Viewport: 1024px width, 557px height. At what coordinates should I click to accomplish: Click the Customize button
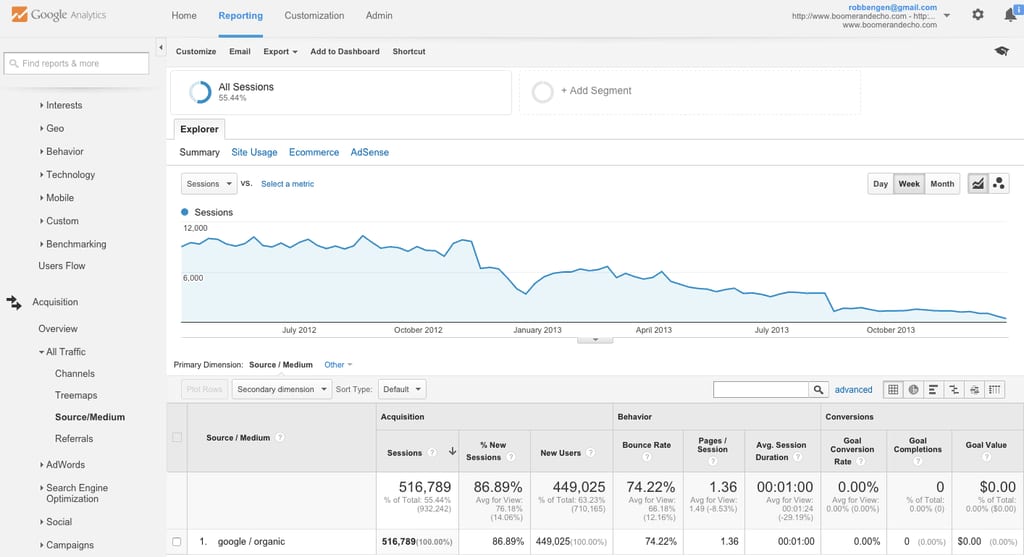(196, 52)
